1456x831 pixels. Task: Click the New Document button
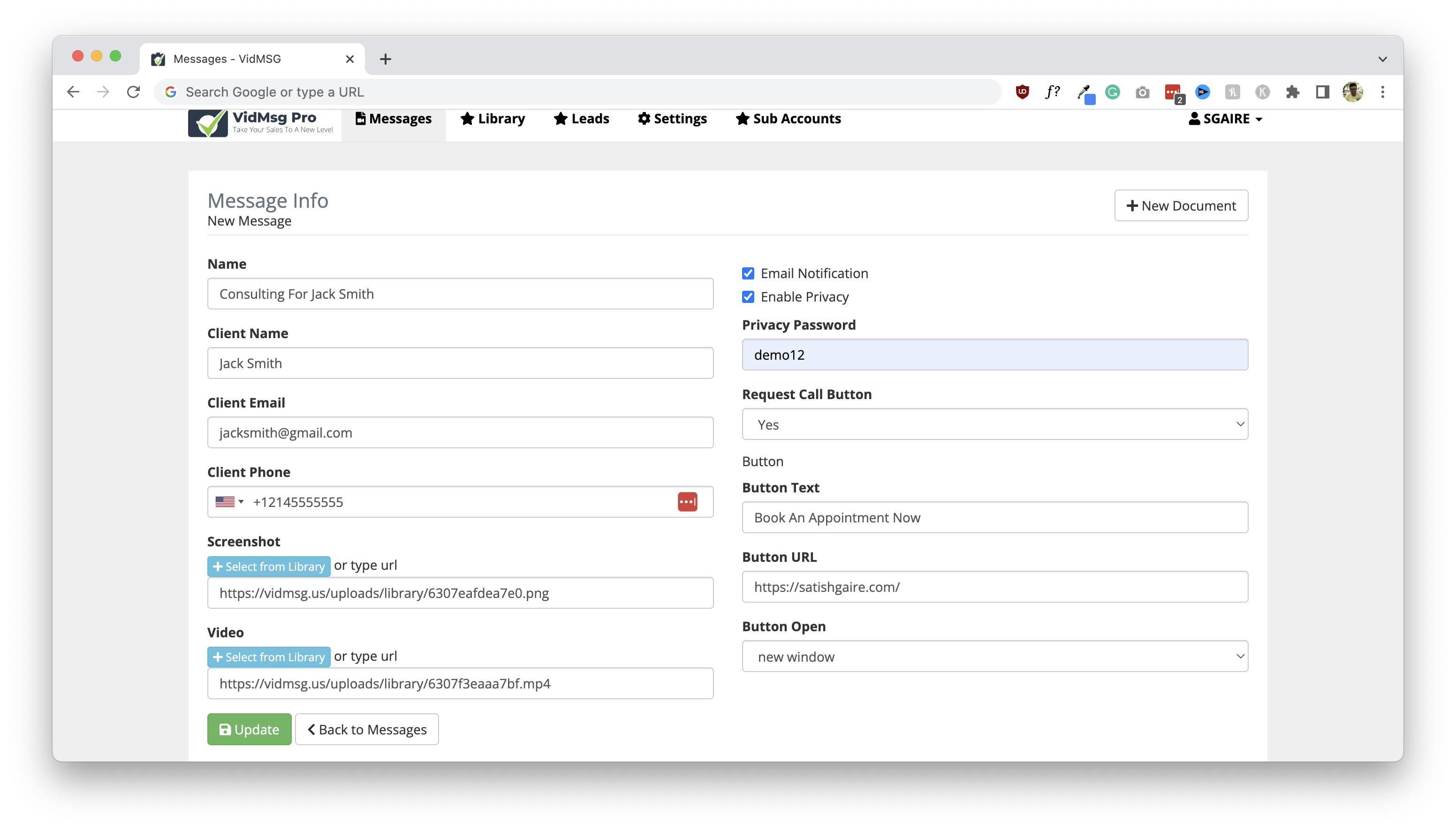(1181, 205)
